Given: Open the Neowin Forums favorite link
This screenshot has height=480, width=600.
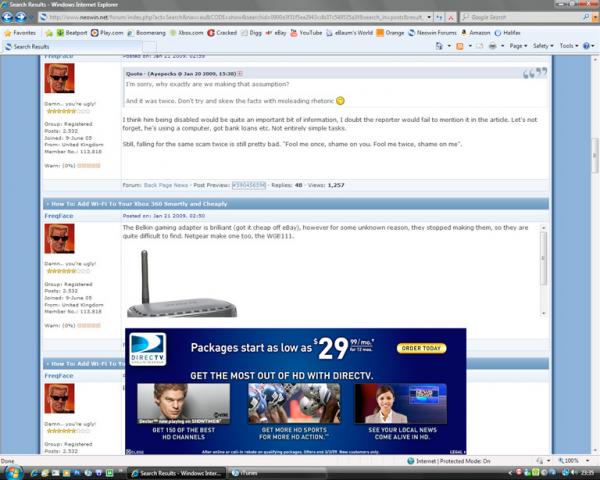Looking at the screenshot, I should tap(432, 33).
